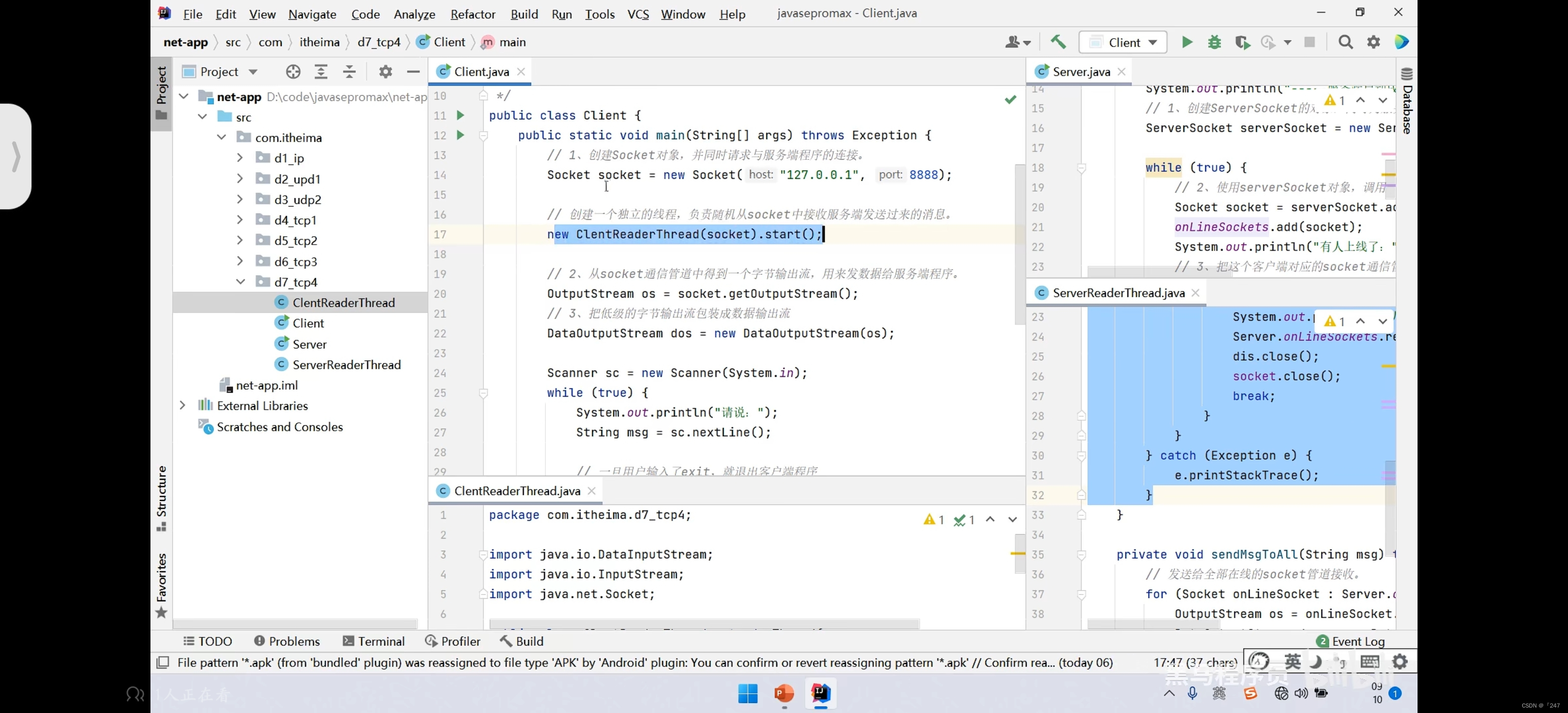Select ServerReaderThread in project tree
Image resolution: width=1568 pixels, height=713 pixels.
346,365
